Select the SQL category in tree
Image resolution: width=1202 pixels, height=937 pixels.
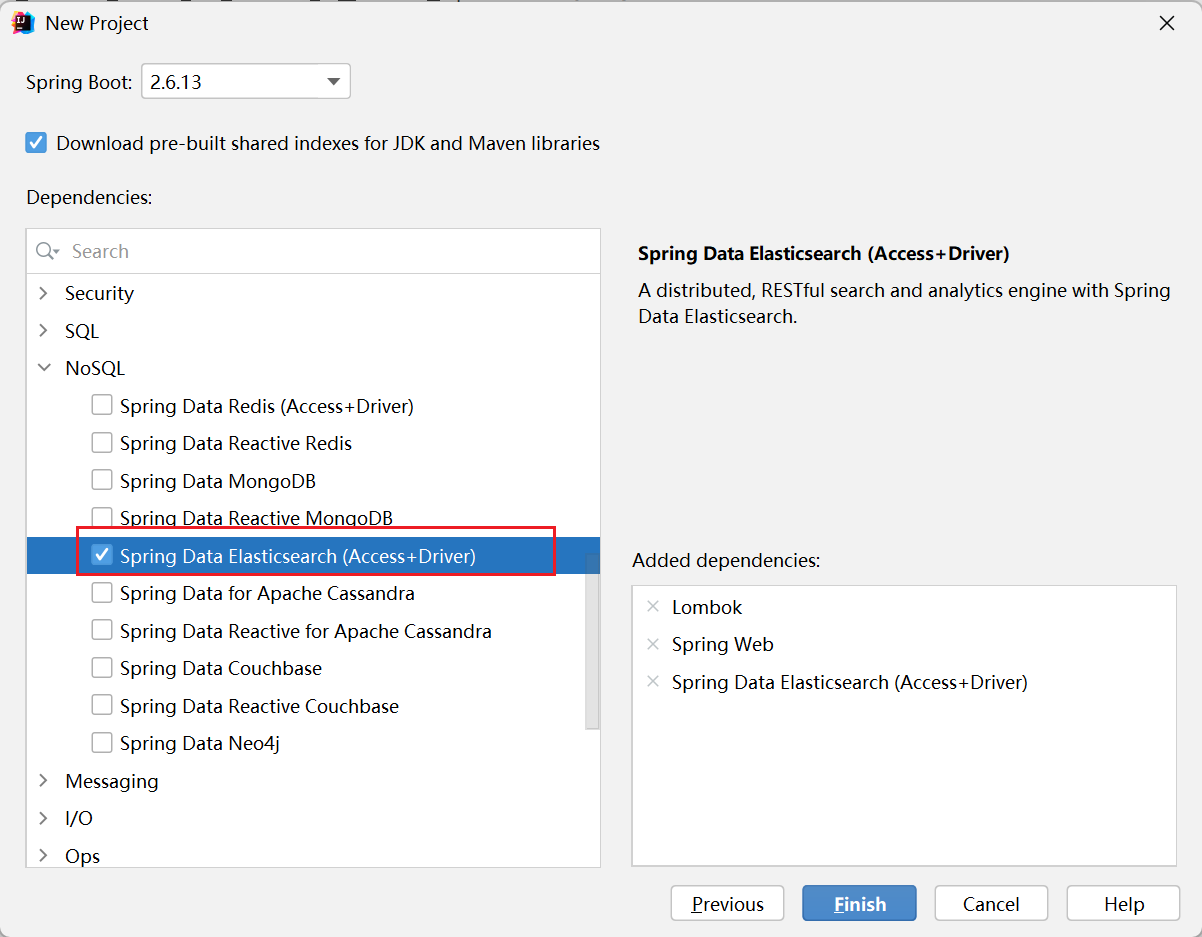tap(82, 331)
